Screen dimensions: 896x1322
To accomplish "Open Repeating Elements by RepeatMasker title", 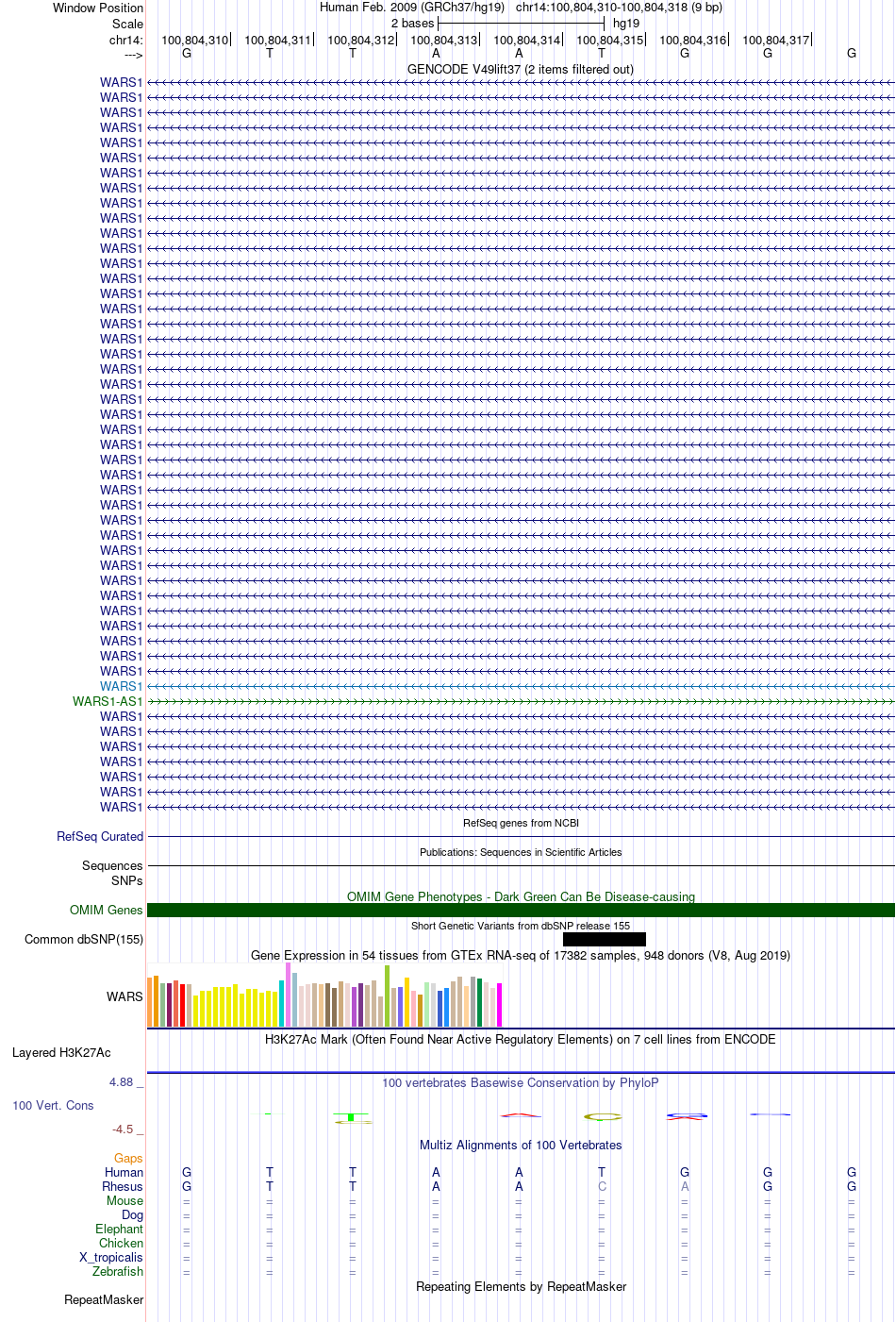I will click(x=521, y=1286).
